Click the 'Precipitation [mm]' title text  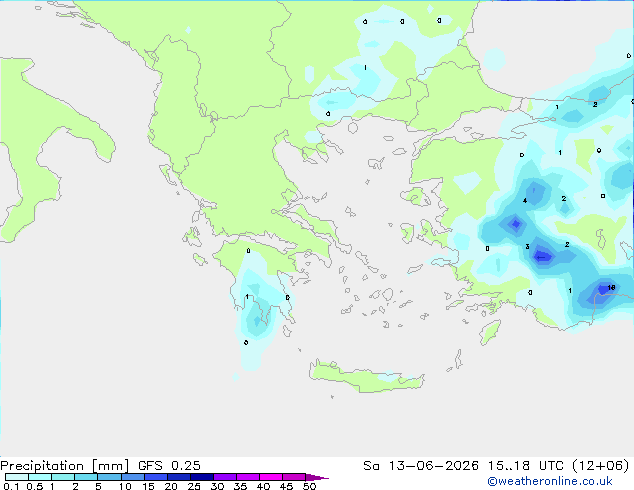point(64,466)
